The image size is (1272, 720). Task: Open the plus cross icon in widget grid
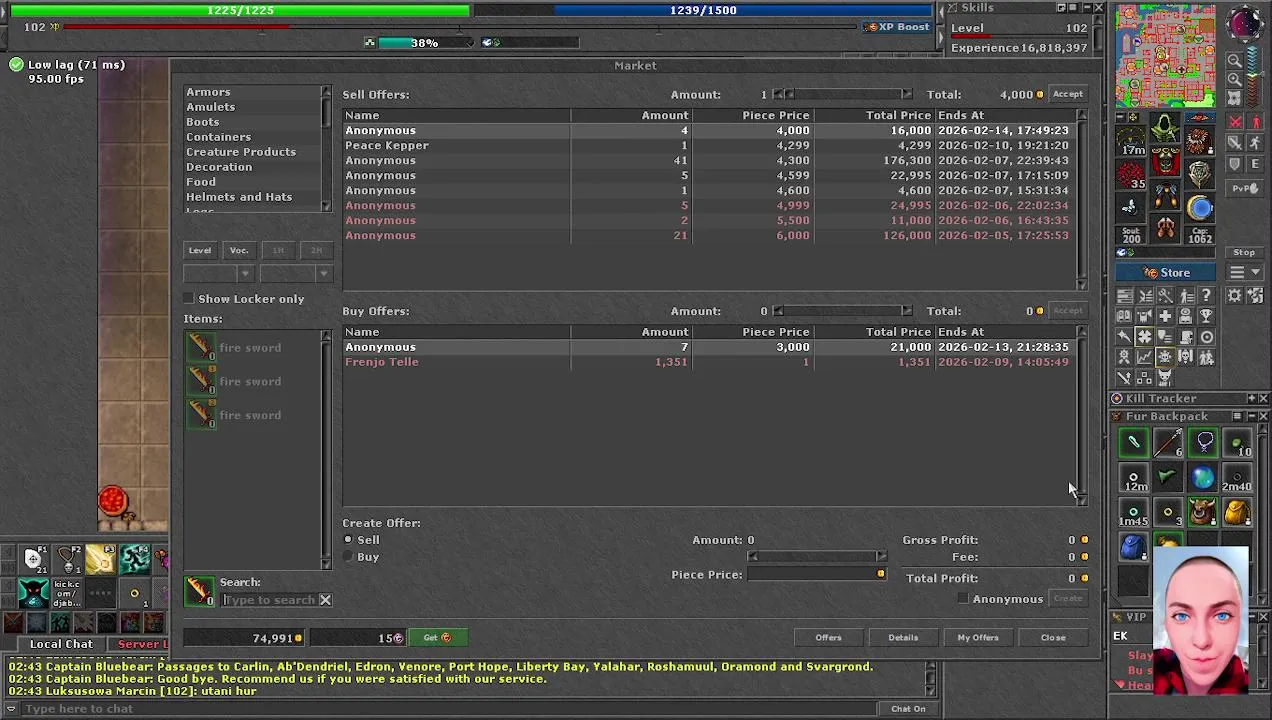(1165, 316)
